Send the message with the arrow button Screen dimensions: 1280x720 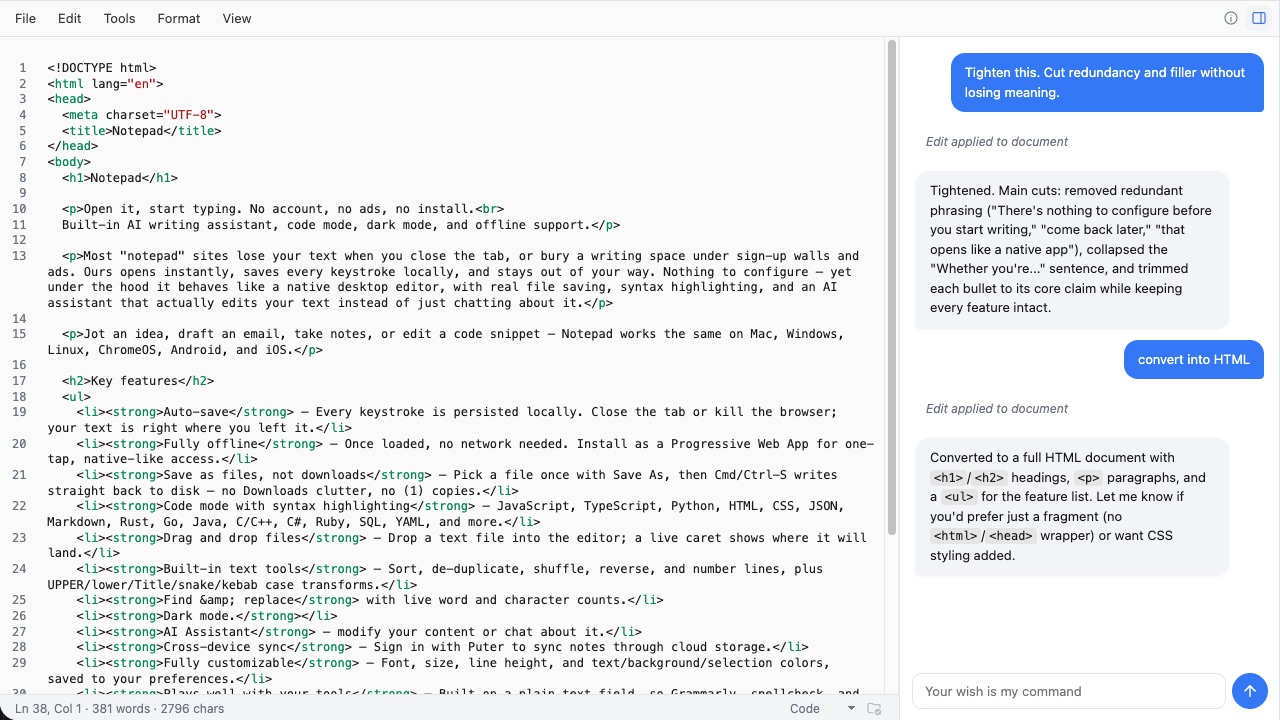[x=1250, y=691]
